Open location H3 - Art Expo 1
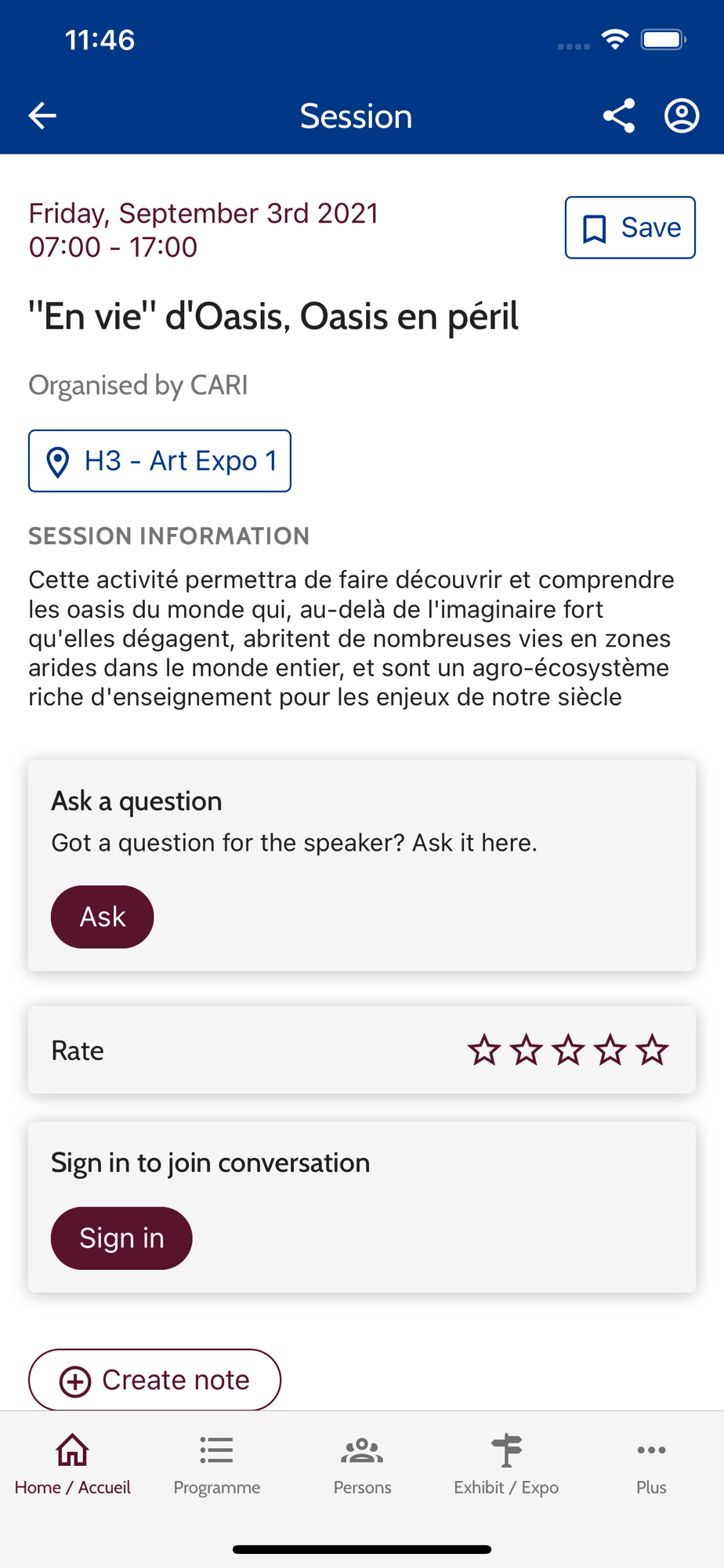The image size is (724, 1568). (x=160, y=461)
